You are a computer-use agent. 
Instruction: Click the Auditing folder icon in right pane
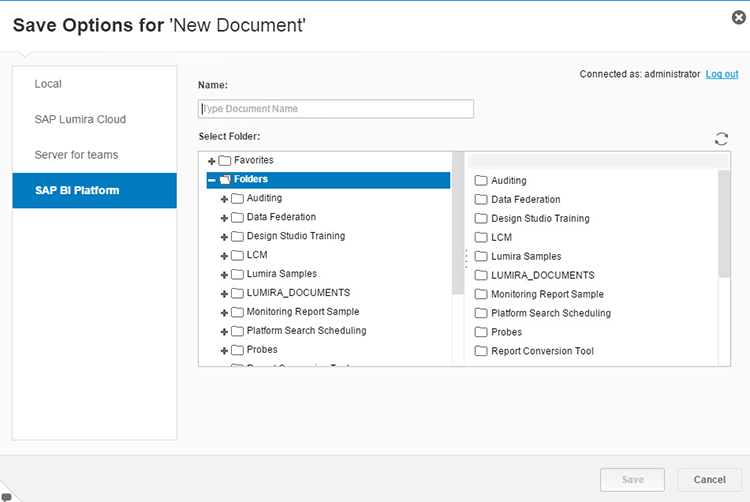(481, 181)
